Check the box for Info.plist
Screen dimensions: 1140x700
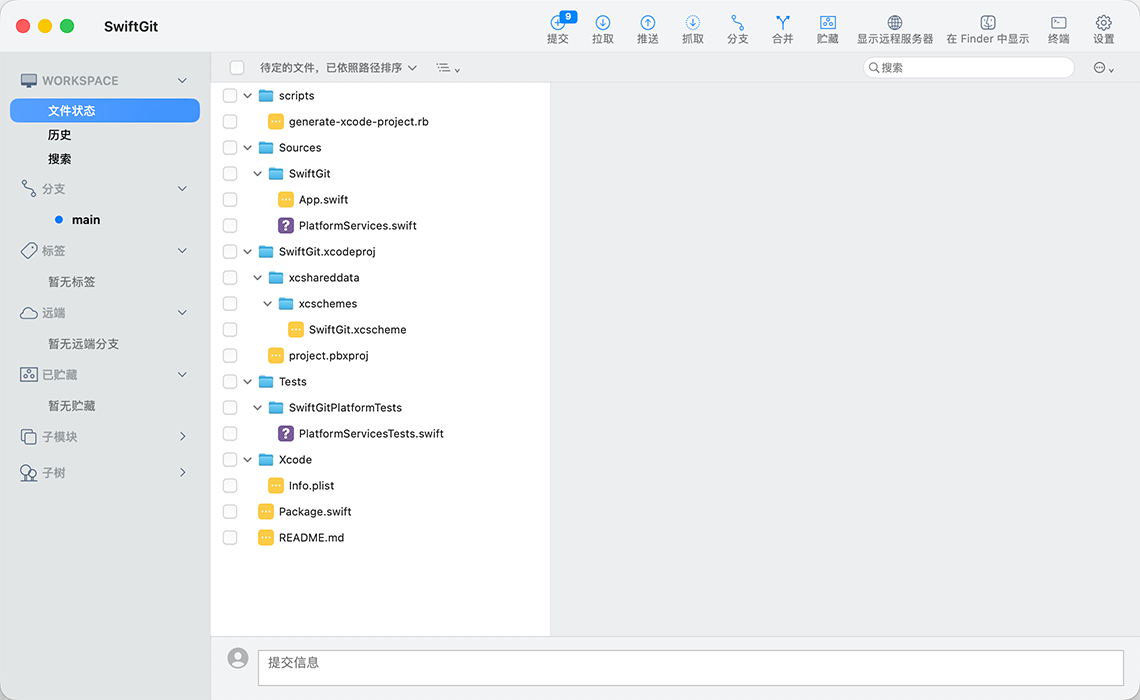[x=230, y=486]
